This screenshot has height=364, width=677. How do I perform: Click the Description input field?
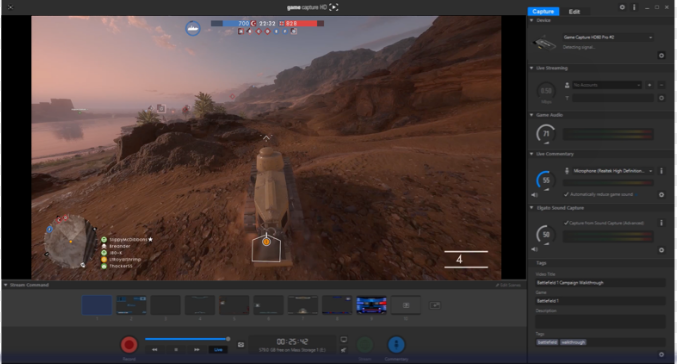tap(600, 322)
